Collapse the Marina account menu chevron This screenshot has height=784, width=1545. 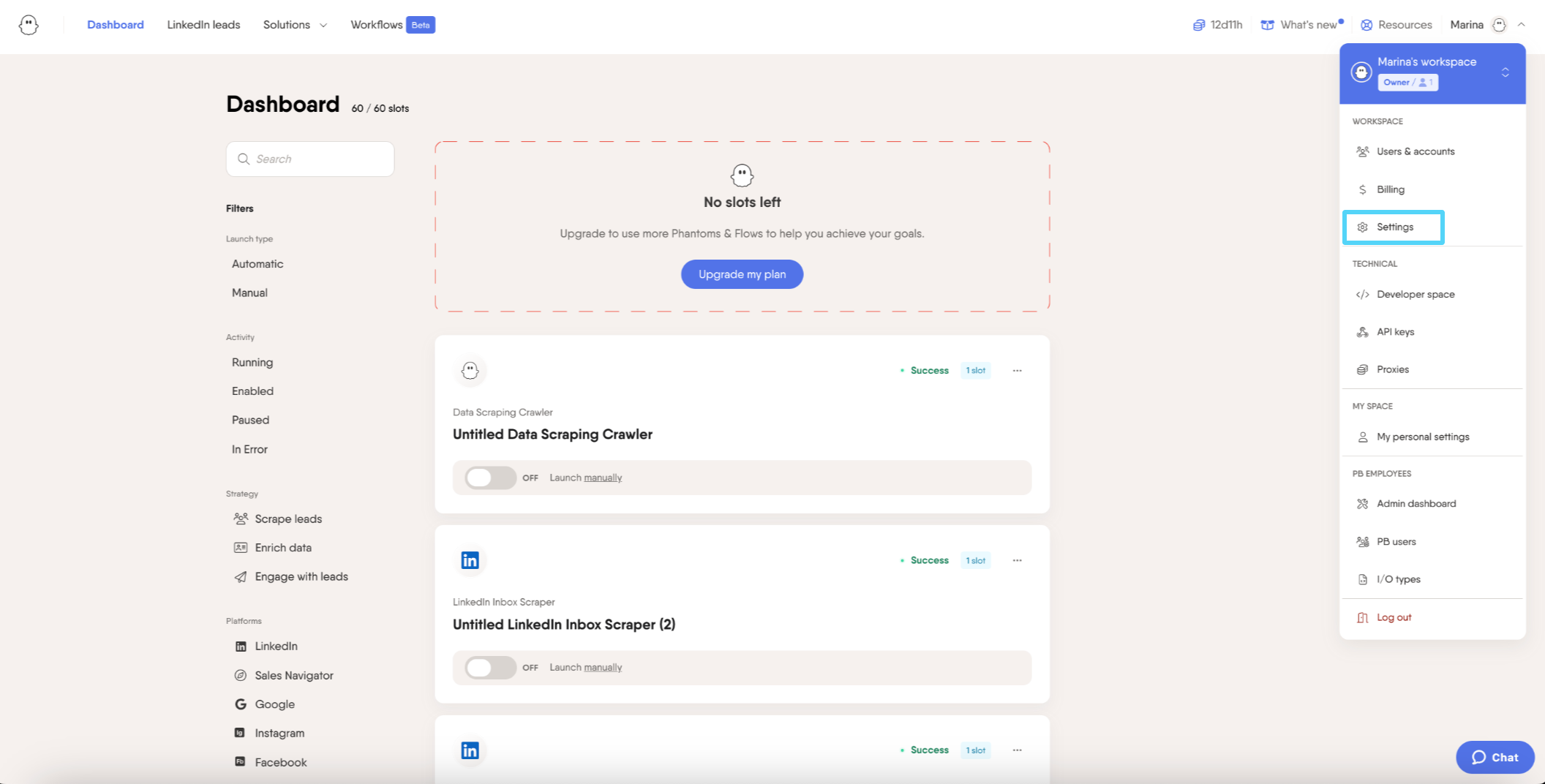1521,24
